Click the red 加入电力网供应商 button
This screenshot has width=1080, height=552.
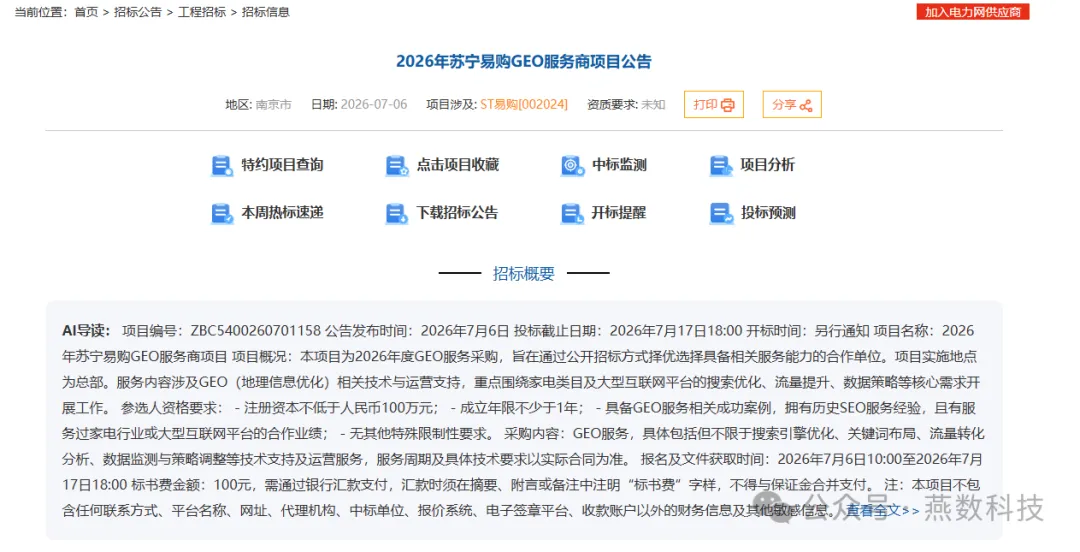(973, 12)
